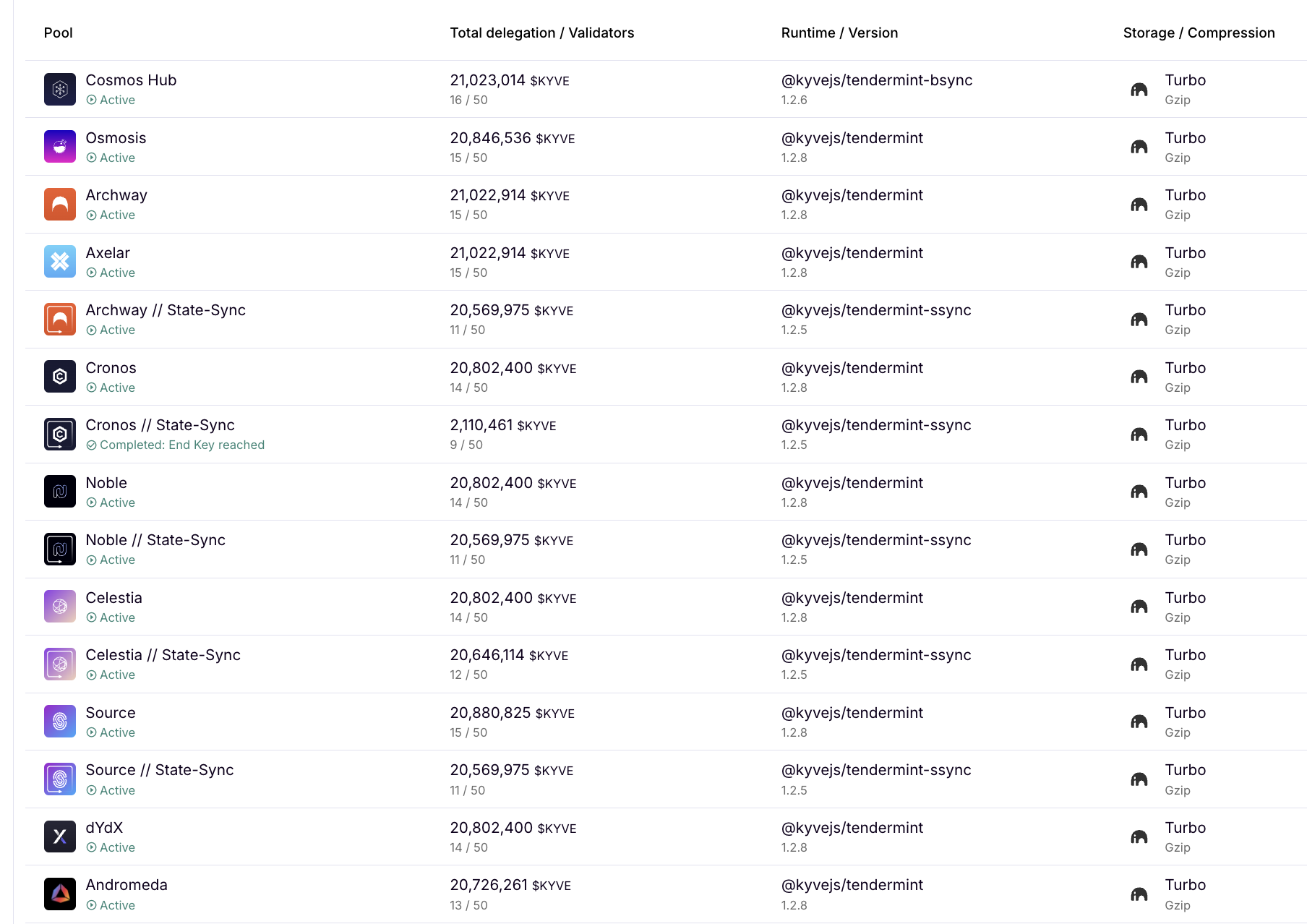The width and height of the screenshot is (1307, 924).
Task: Click the Axelar pool logo icon
Action: 60,262
